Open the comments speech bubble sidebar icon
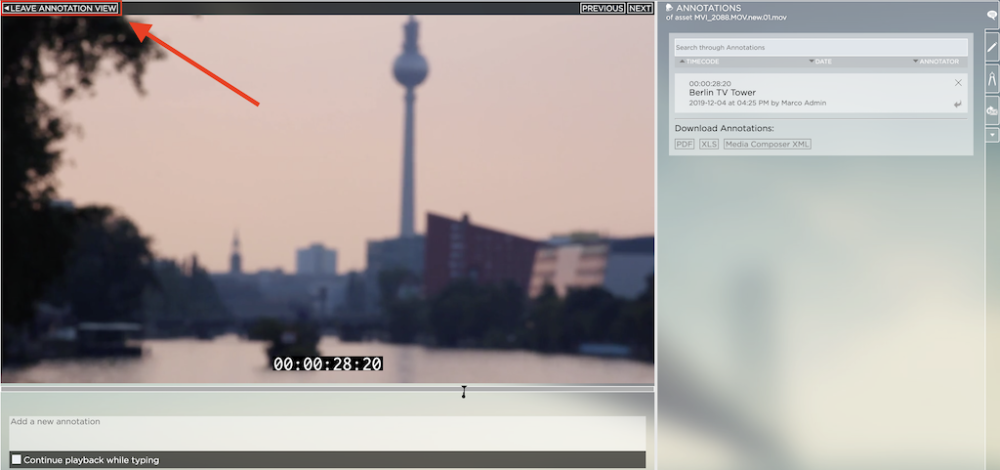 coord(991,17)
